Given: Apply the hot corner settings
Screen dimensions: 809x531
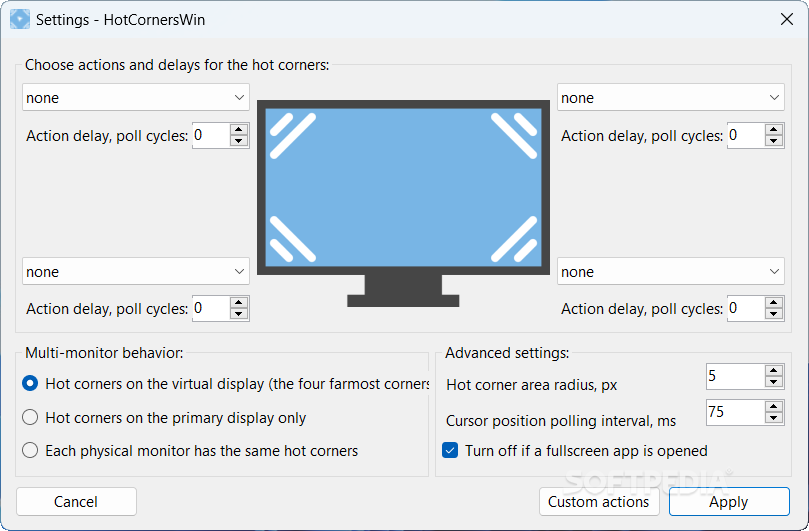Looking at the screenshot, I should [729, 502].
